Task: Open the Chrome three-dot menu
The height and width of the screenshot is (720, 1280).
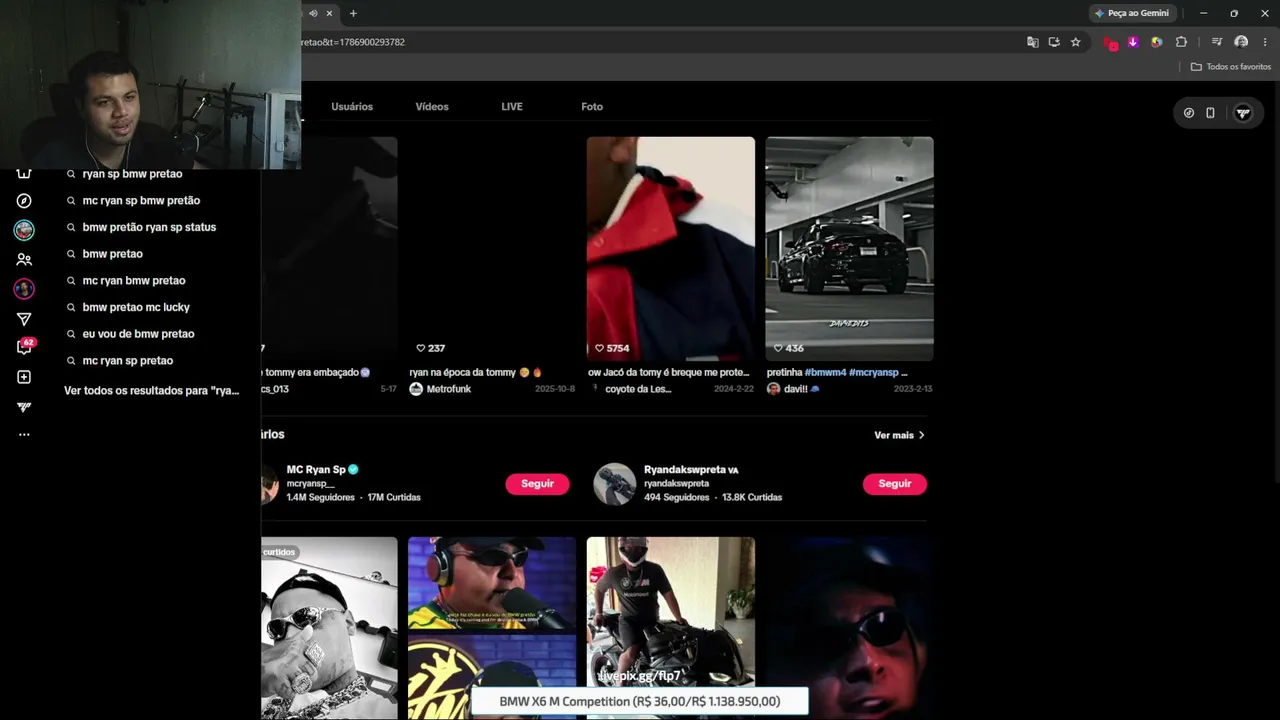Action: (1265, 42)
